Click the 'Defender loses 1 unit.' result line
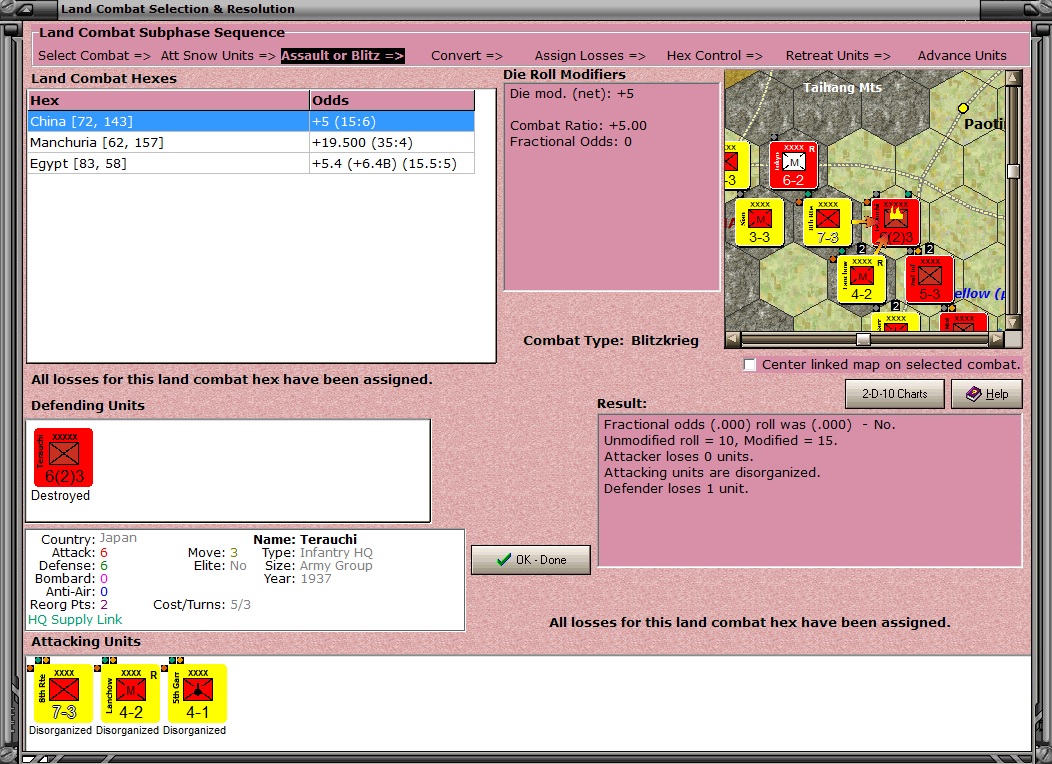The image size is (1052, 764). coord(676,489)
